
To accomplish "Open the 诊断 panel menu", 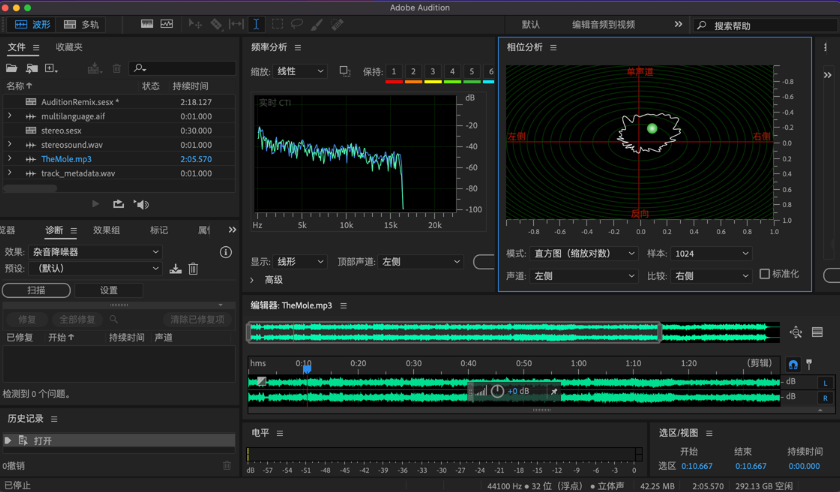I will (x=73, y=230).
